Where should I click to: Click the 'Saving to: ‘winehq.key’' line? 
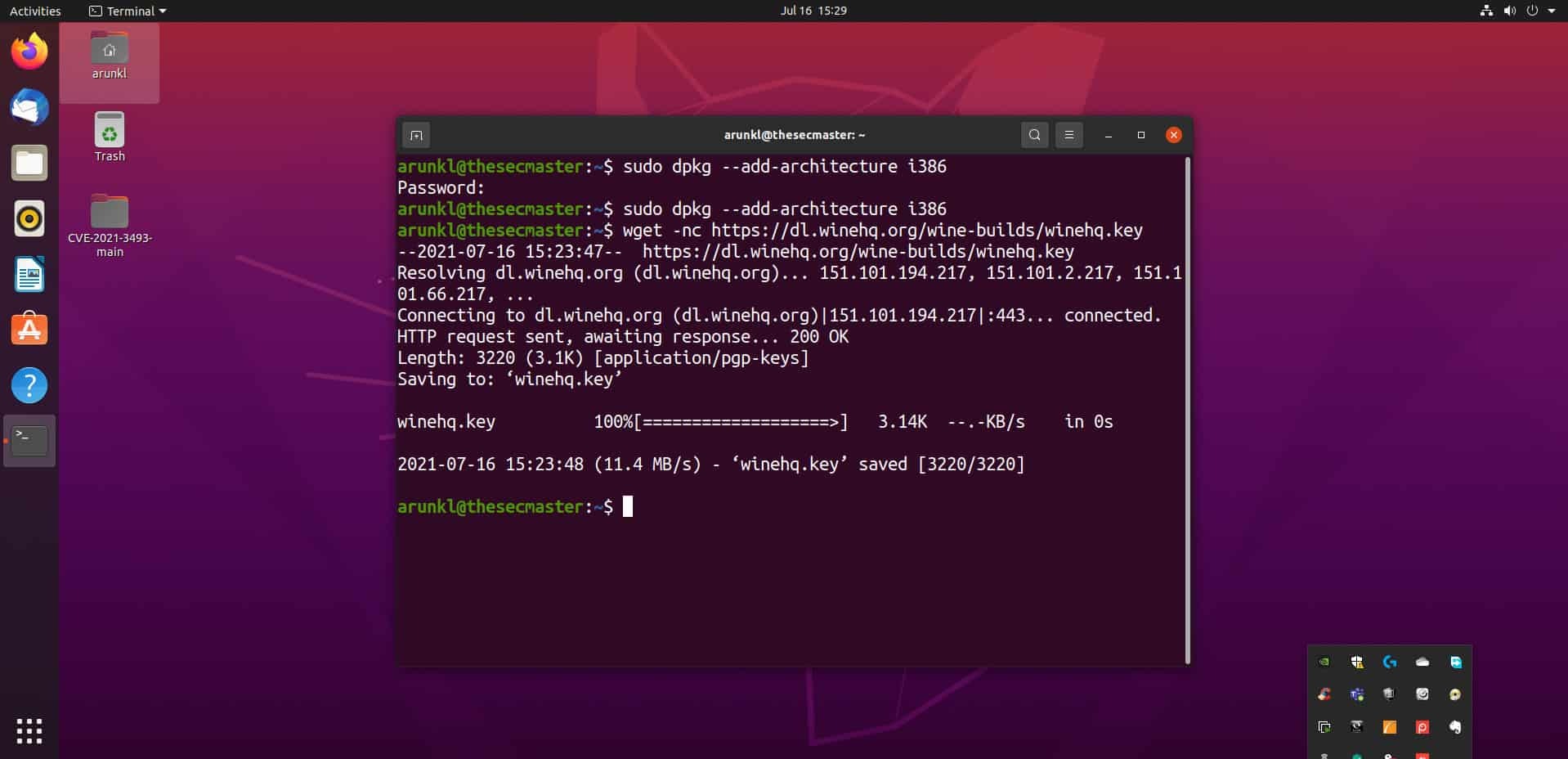tap(510, 379)
